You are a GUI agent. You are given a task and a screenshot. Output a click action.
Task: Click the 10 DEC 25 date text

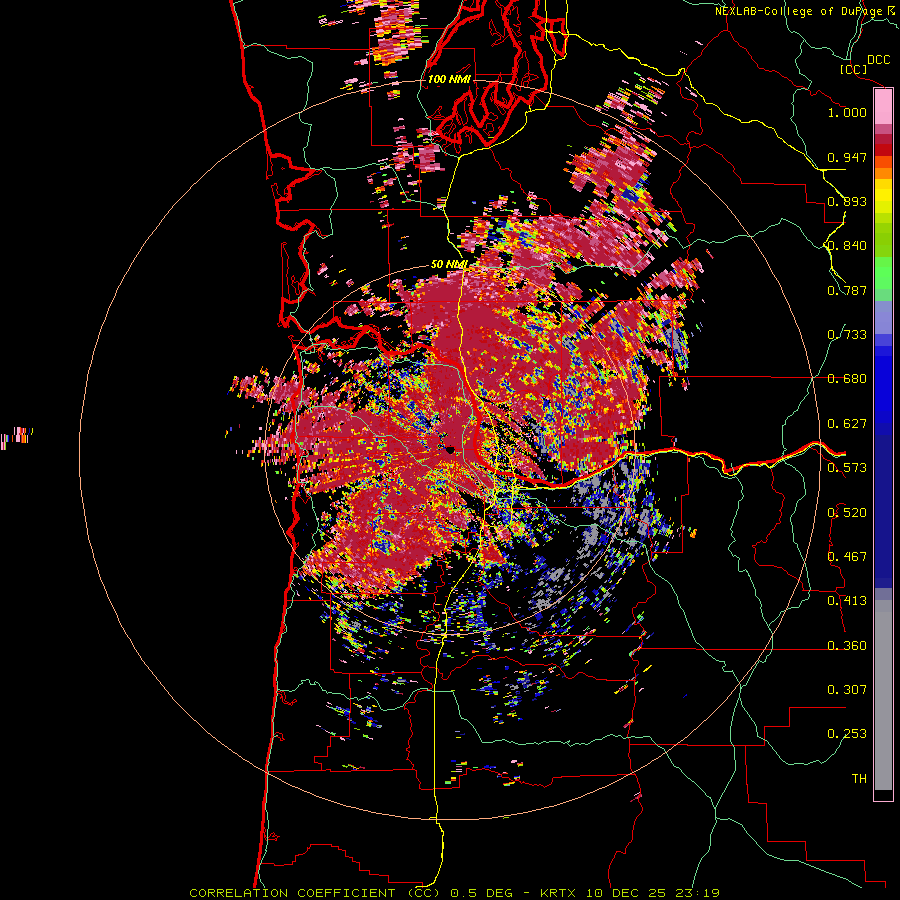click(x=624, y=893)
